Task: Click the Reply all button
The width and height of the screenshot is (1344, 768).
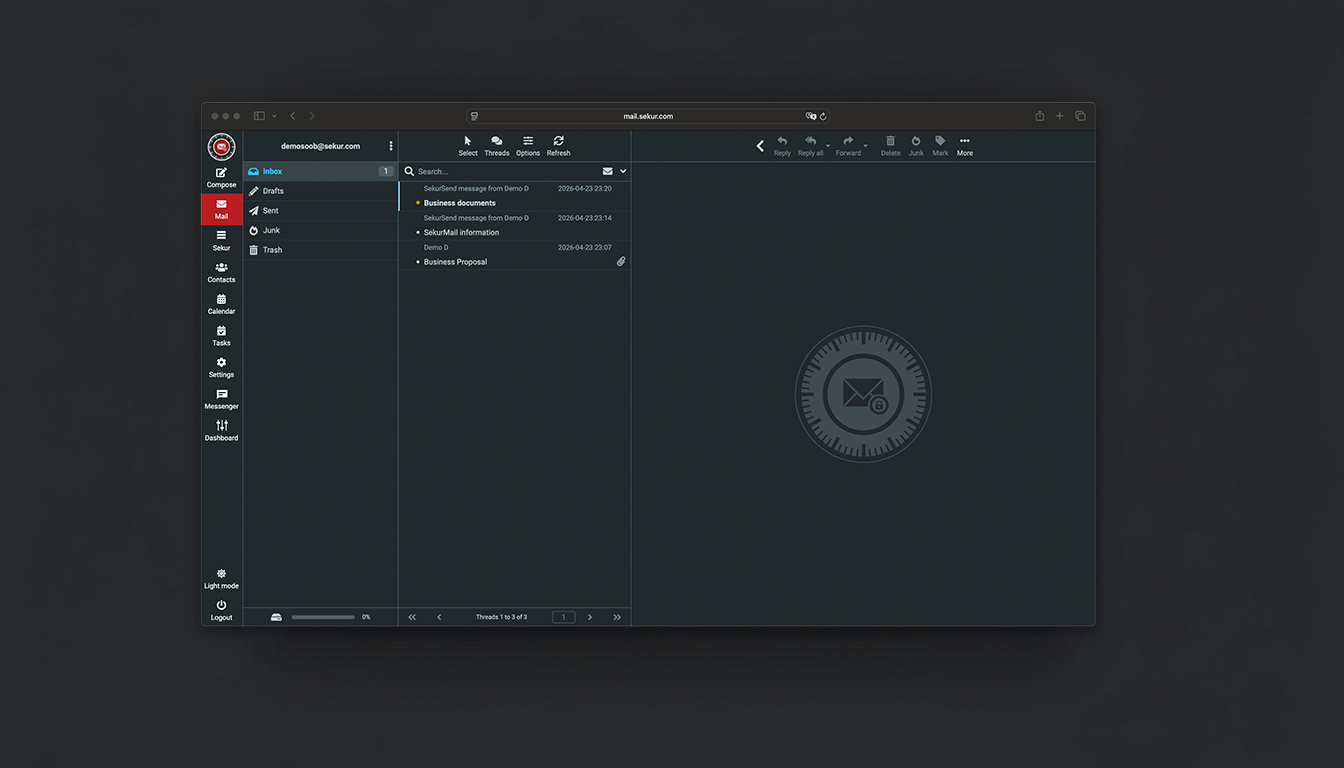Action: coord(811,146)
